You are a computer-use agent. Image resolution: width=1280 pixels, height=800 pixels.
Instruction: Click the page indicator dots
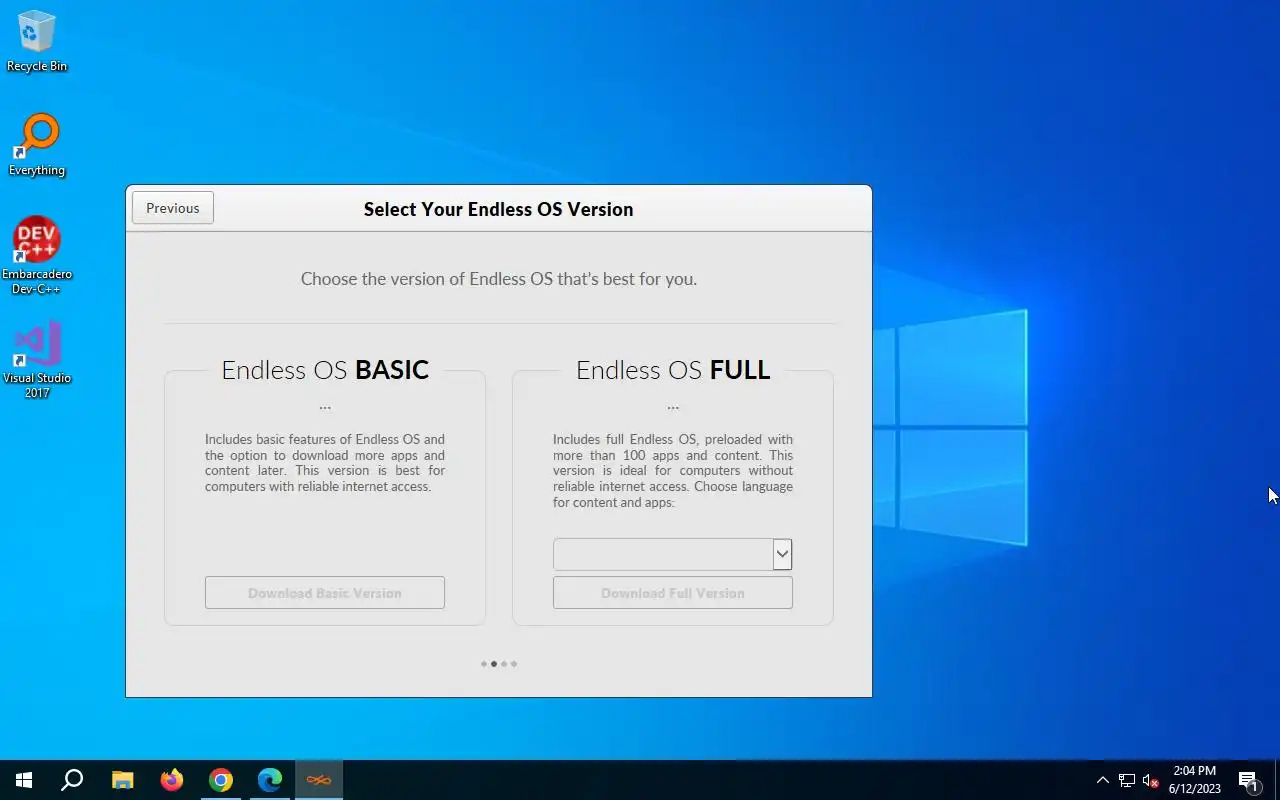tap(499, 664)
